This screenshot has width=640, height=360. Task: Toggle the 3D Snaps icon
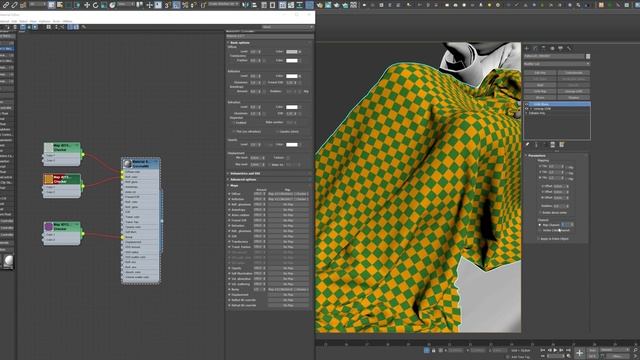(x=167, y=5)
